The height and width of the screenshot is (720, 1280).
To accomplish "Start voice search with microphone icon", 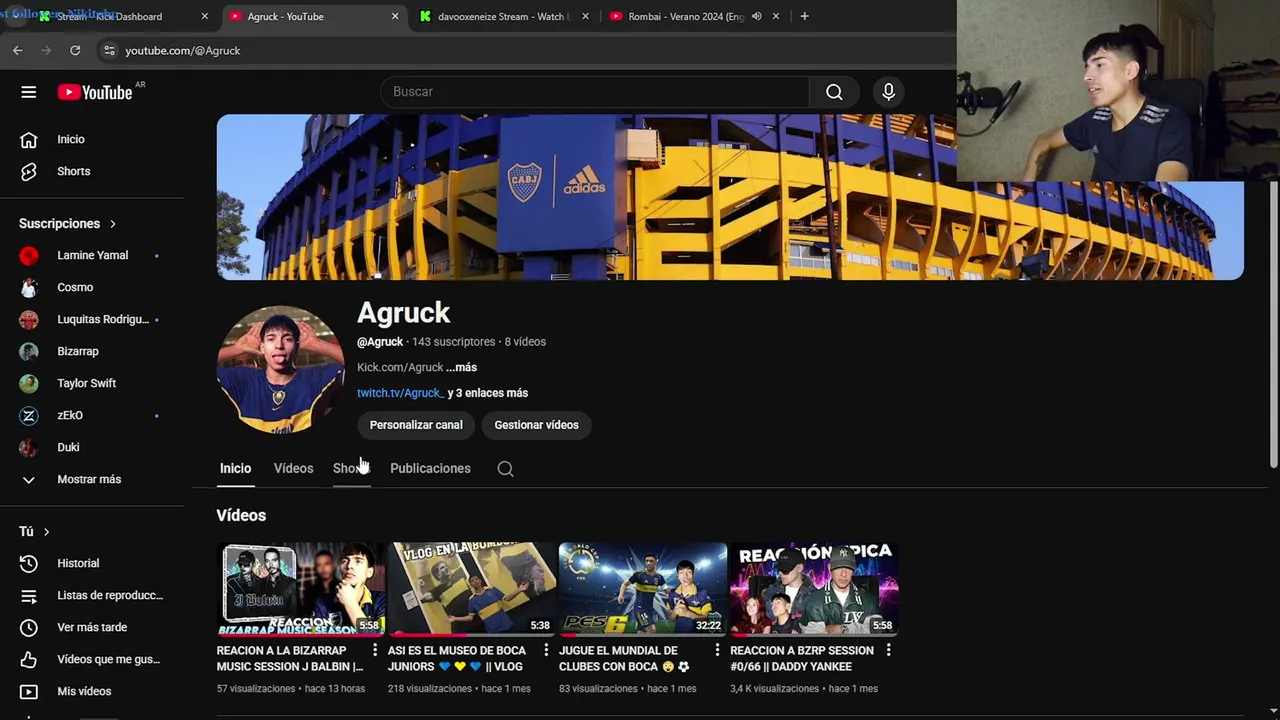I will 888,92.
